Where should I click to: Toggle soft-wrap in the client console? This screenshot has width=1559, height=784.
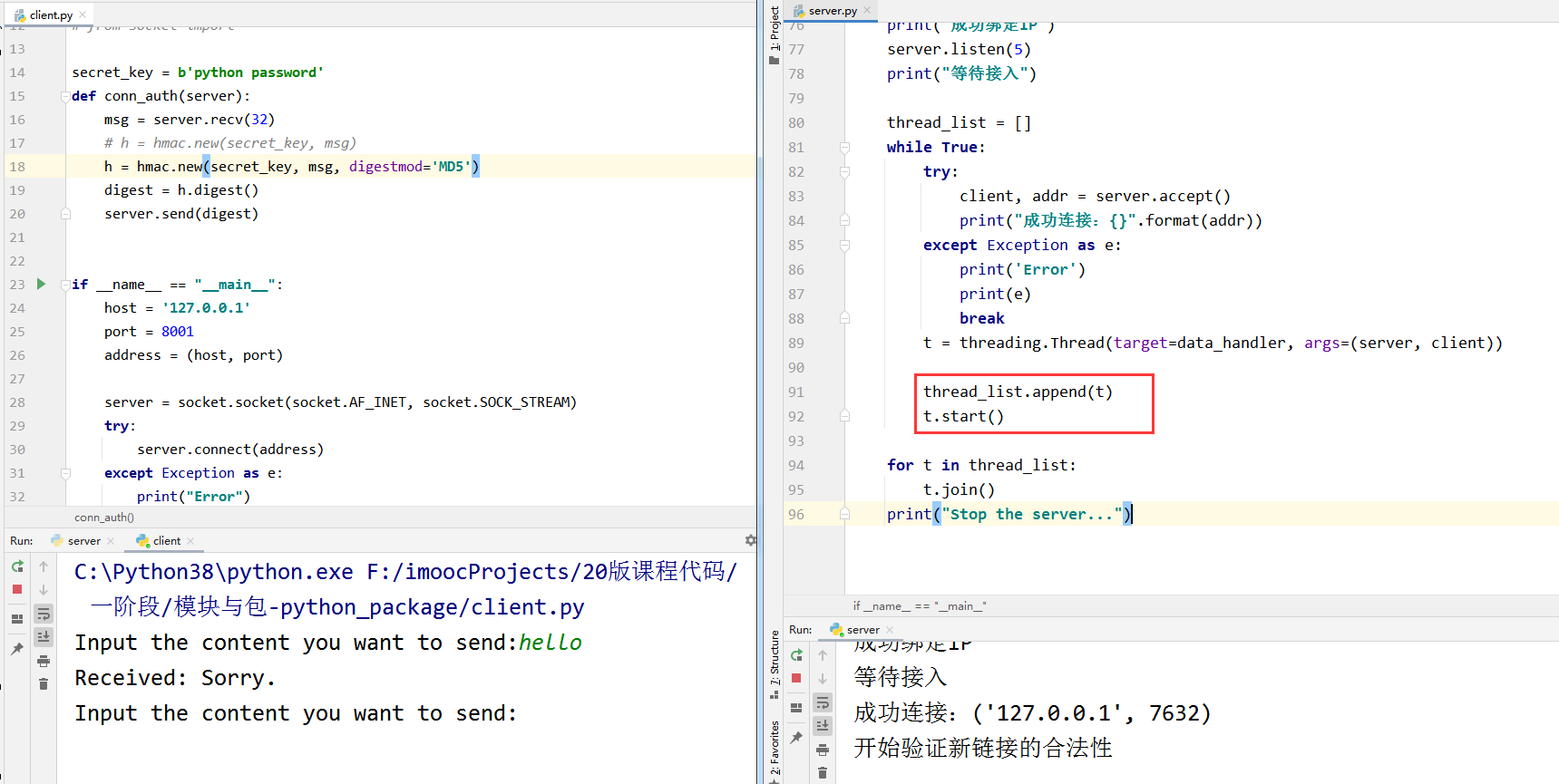pos(44,614)
